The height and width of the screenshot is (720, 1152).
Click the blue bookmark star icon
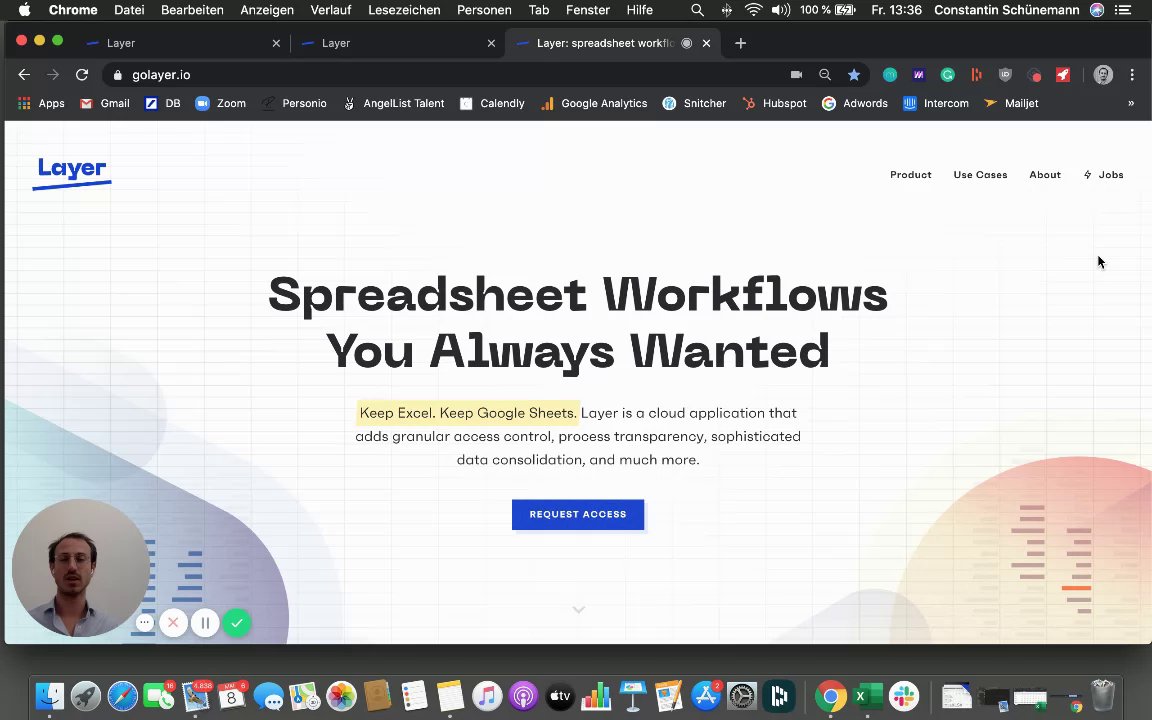pyautogui.click(x=854, y=75)
